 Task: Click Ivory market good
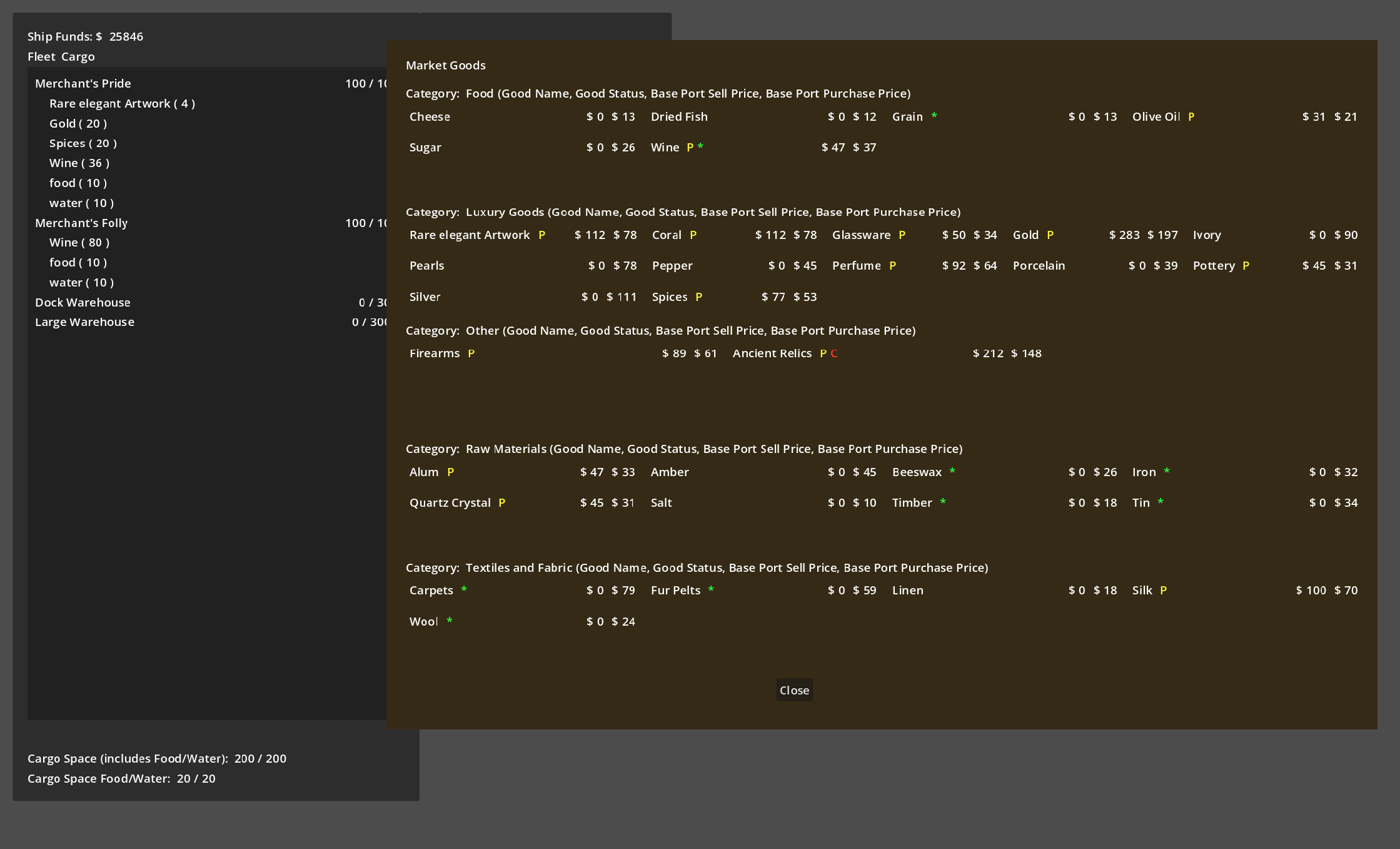pyautogui.click(x=1207, y=235)
